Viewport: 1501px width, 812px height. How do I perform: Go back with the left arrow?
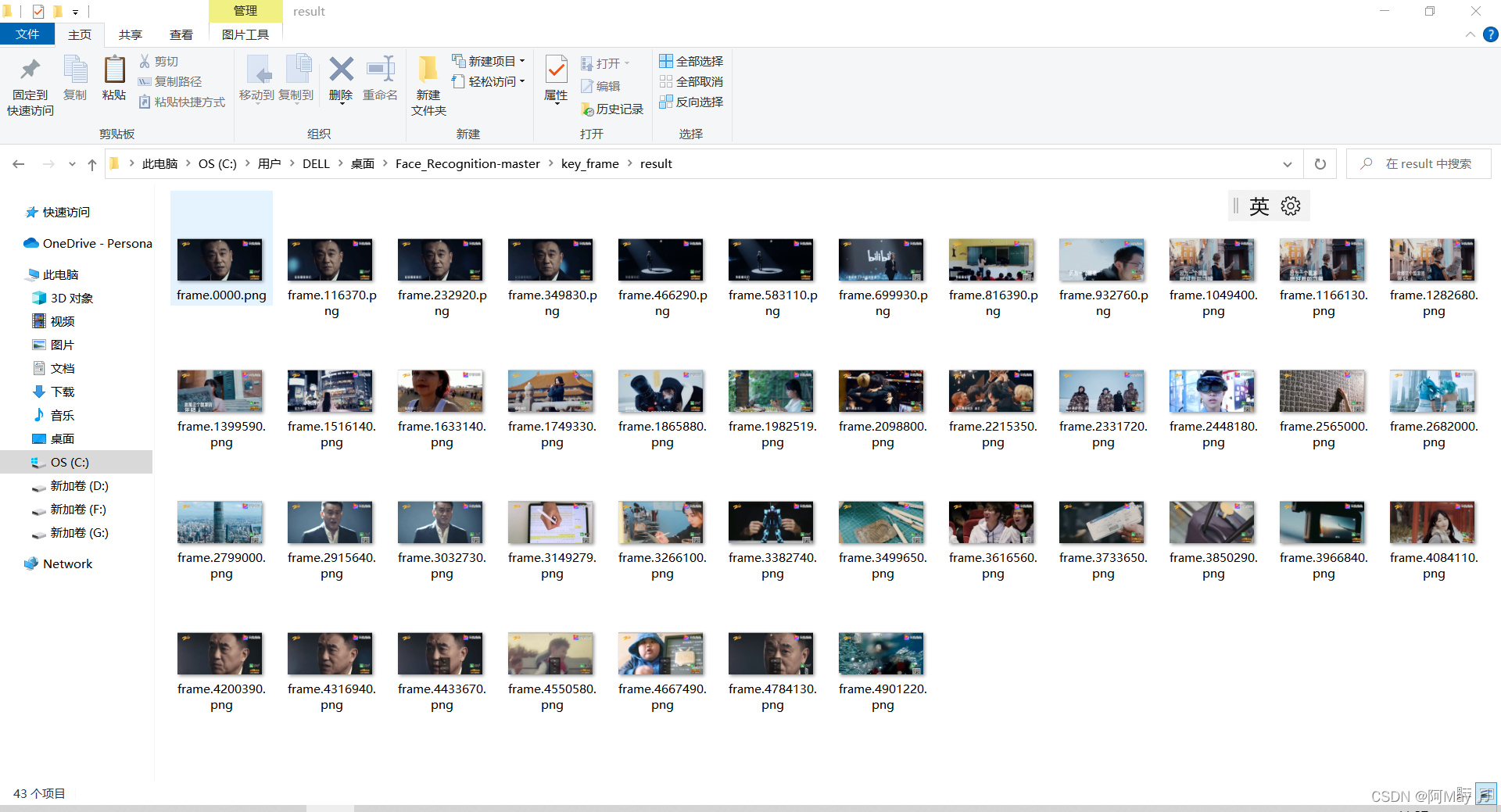(19, 164)
